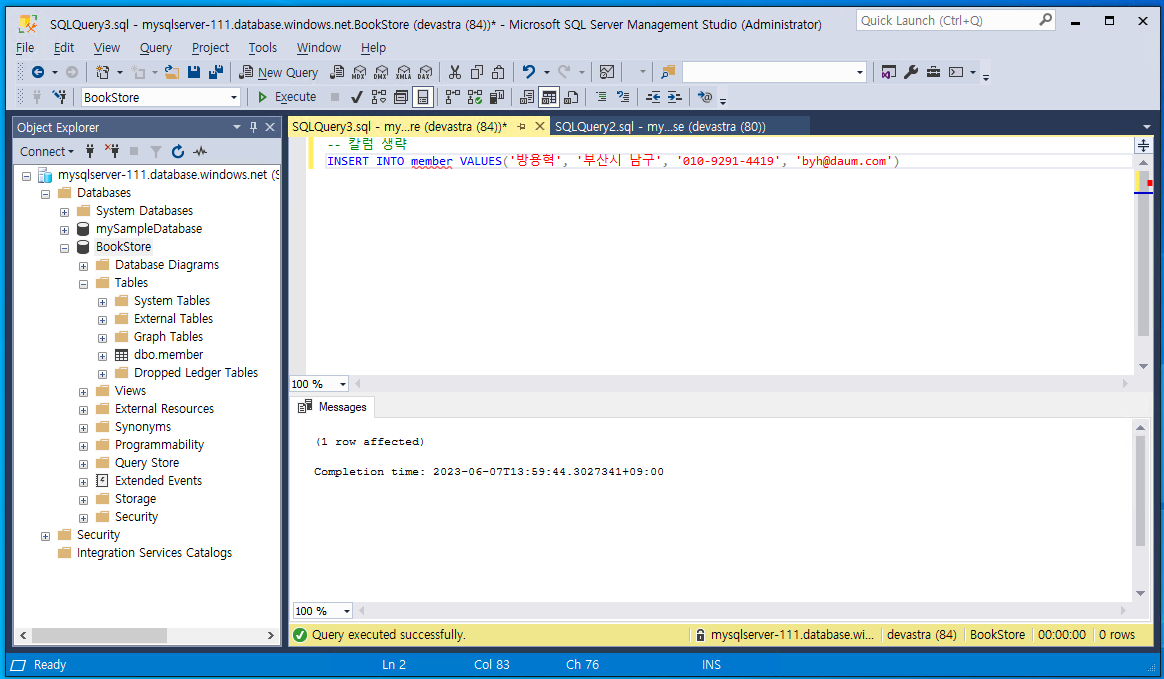This screenshot has height=679, width=1164.
Task: Expand the dbo.member table node
Action: pyautogui.click(x=102, y=356)
